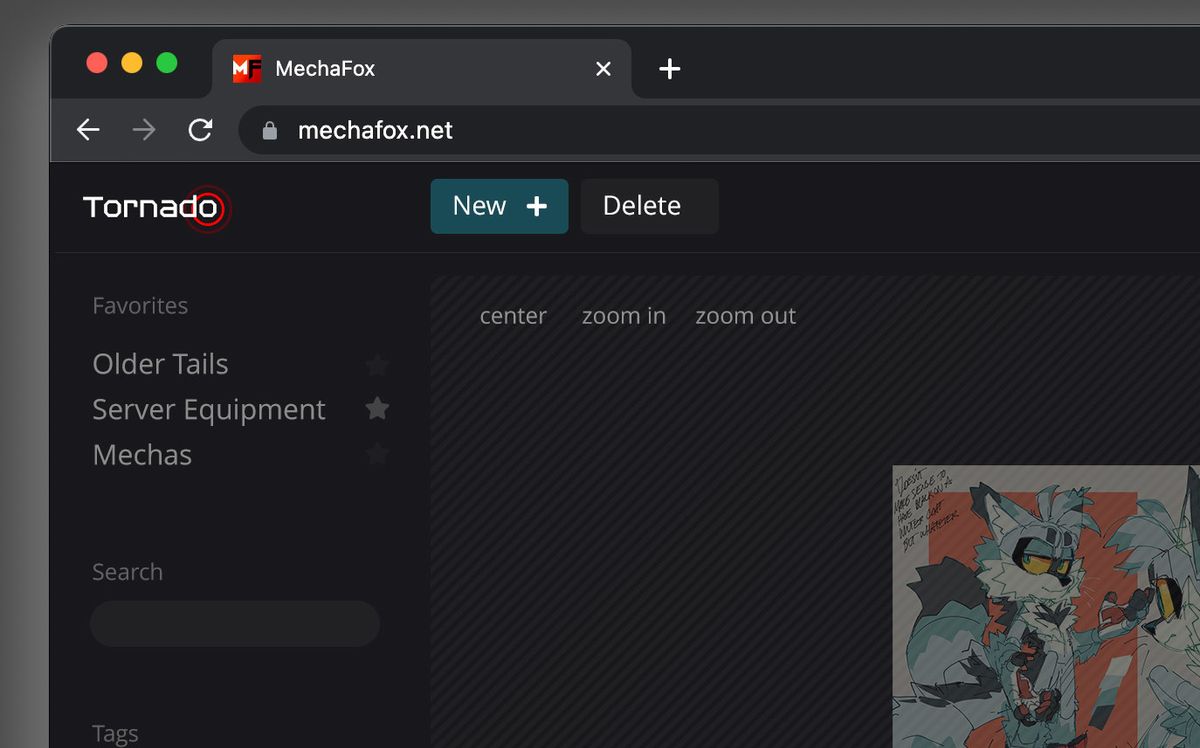Click the mechafox.net address bar
Viewport: 1200px width, 748px height.
(719, 130)
